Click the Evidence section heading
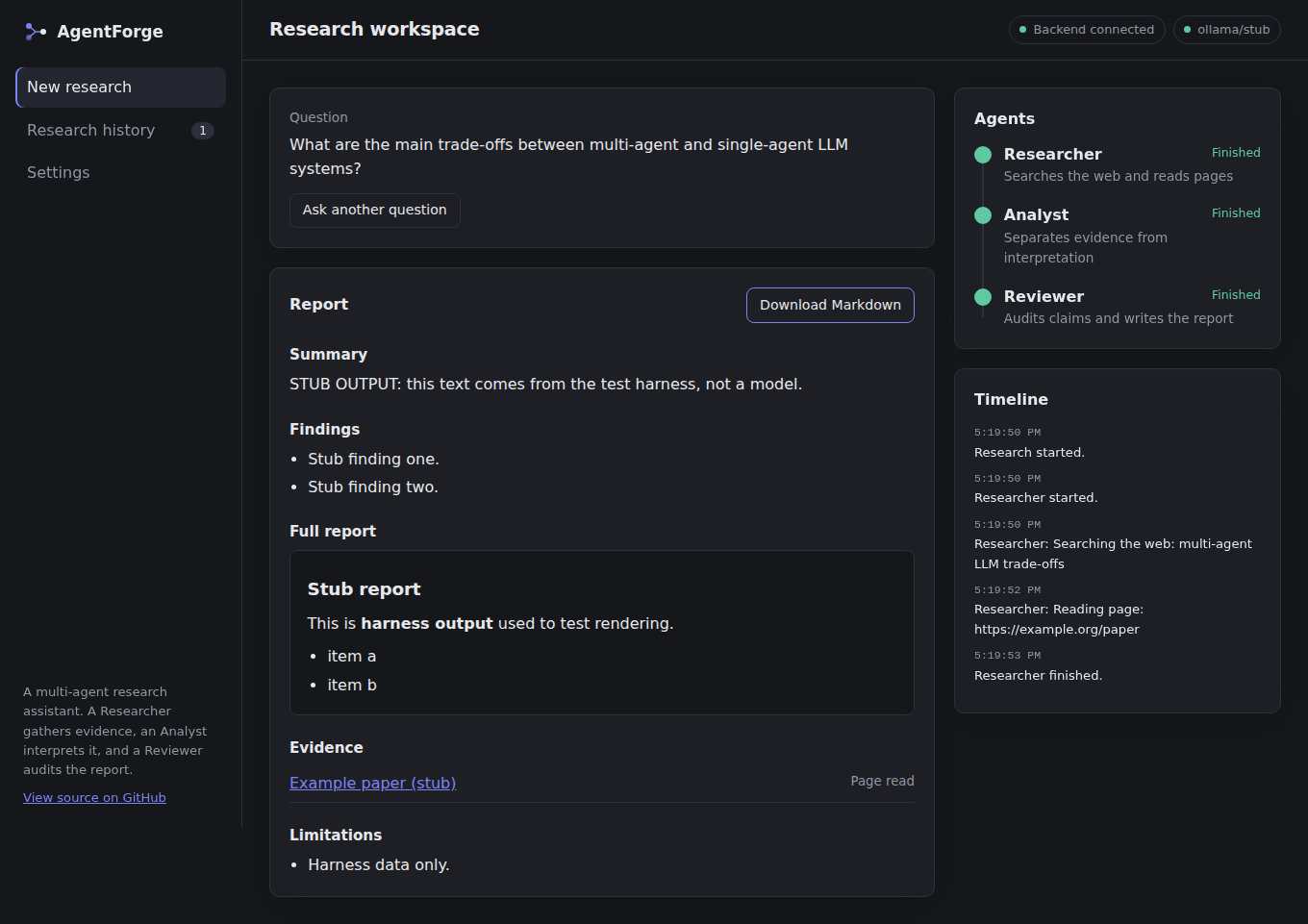1308x924 pixels. 326,747
